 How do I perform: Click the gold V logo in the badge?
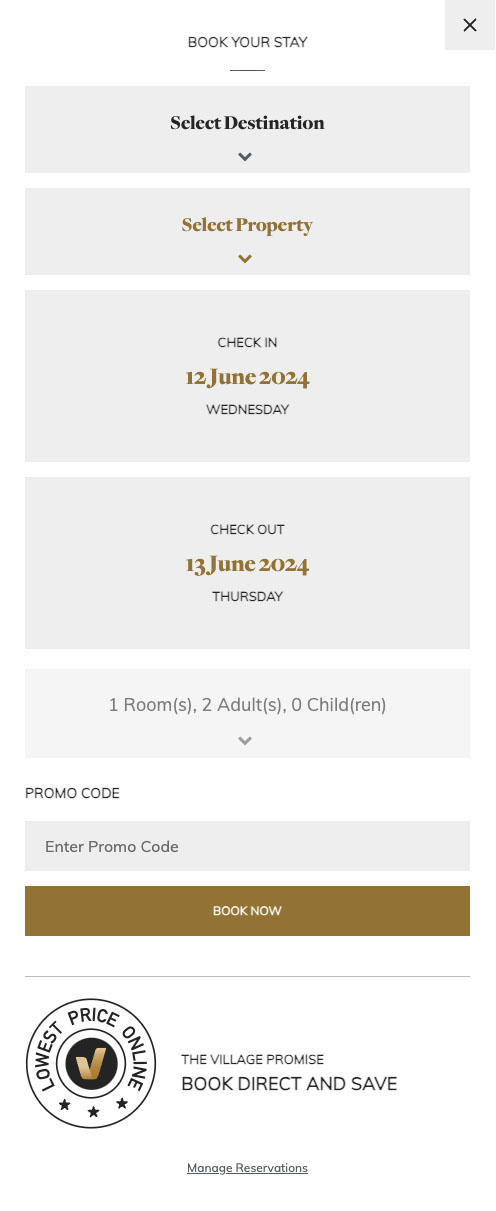click(91, 1063)
